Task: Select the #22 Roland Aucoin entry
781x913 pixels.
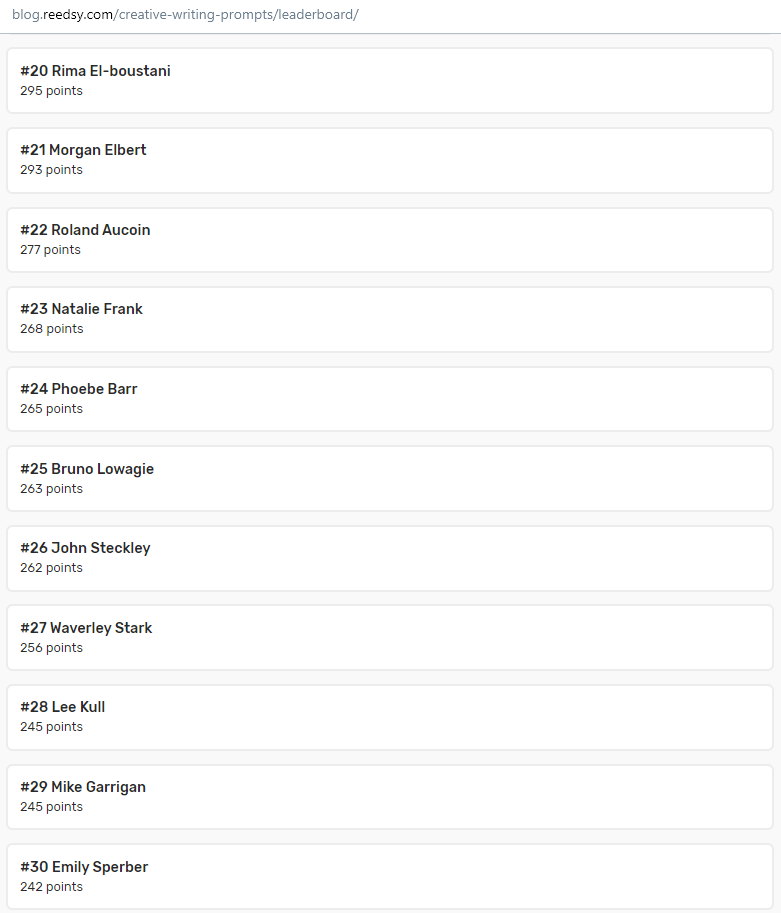Action: 390,240
